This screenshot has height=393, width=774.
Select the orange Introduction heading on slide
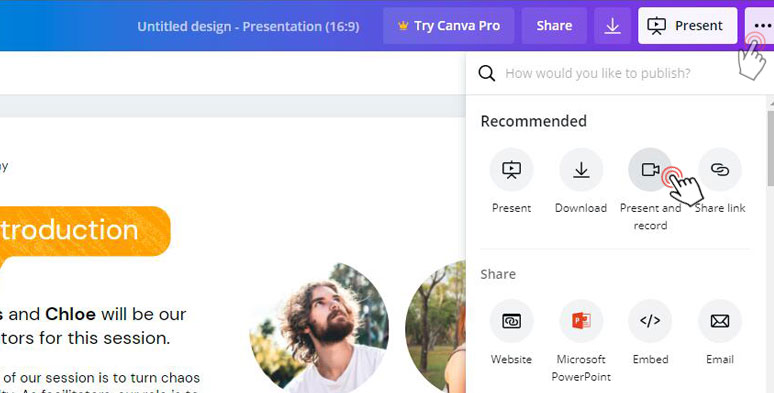point(85,231)
